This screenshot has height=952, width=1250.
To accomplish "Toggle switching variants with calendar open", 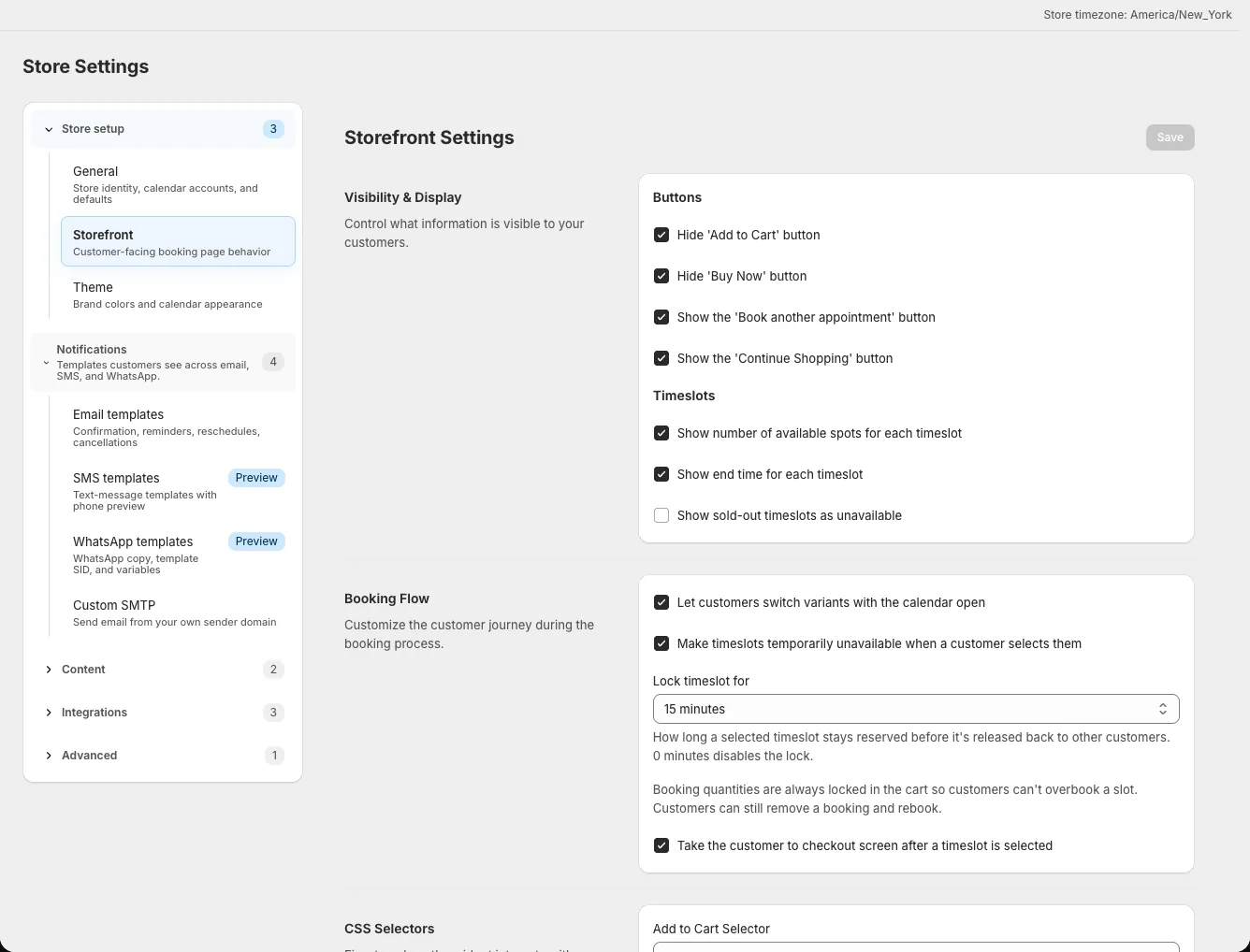I will coord(661,602).
